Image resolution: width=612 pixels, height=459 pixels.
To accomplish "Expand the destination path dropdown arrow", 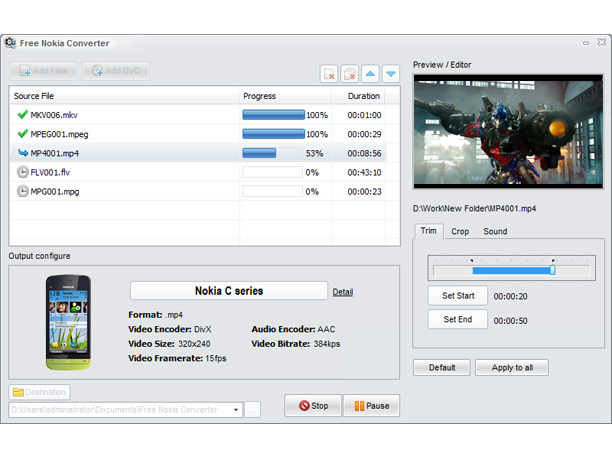I will [x=236, y=410].
